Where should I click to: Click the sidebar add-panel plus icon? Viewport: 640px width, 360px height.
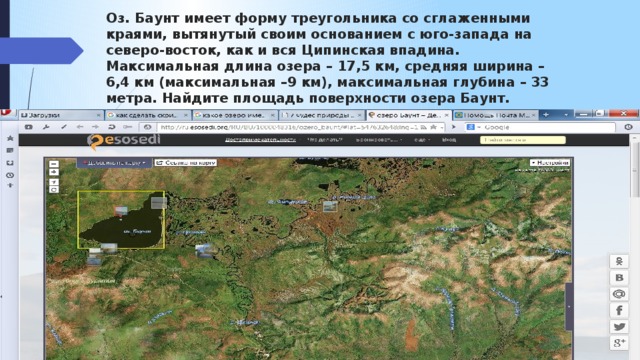coord(10,185)
